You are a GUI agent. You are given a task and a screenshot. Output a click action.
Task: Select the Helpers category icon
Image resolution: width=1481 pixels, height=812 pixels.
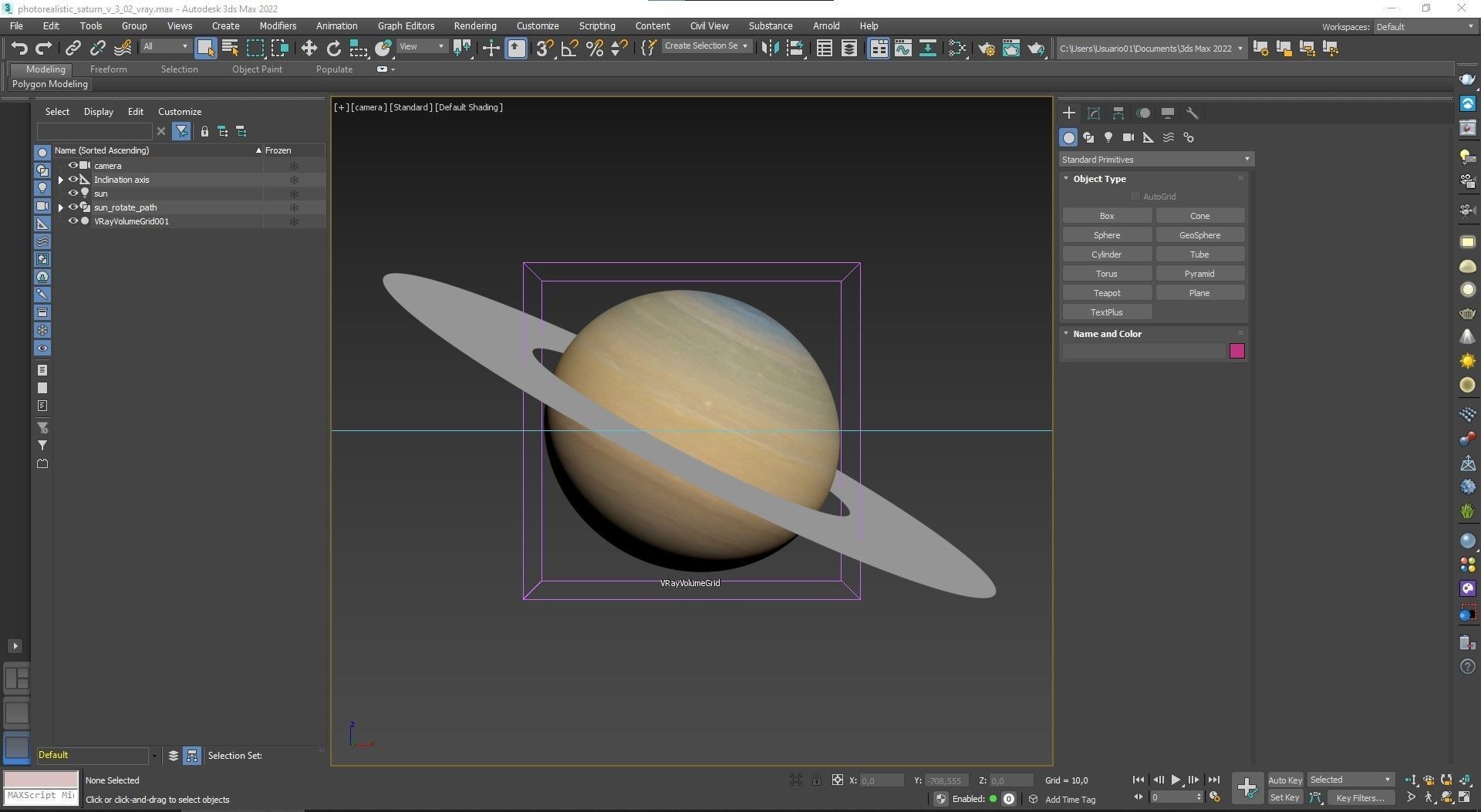coord(1149,137)
